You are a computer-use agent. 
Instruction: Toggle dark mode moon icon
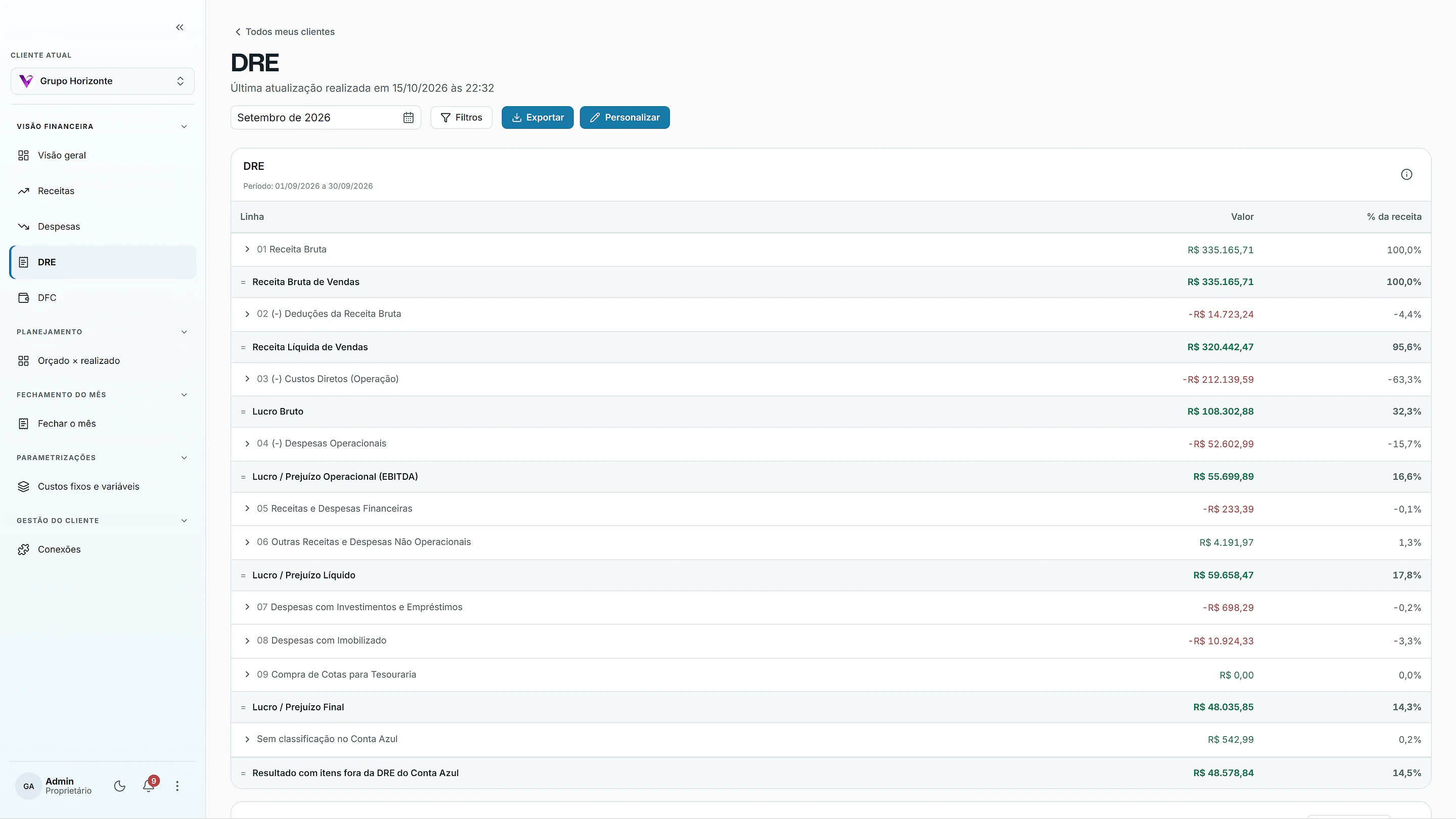click(x=120, y=786)
